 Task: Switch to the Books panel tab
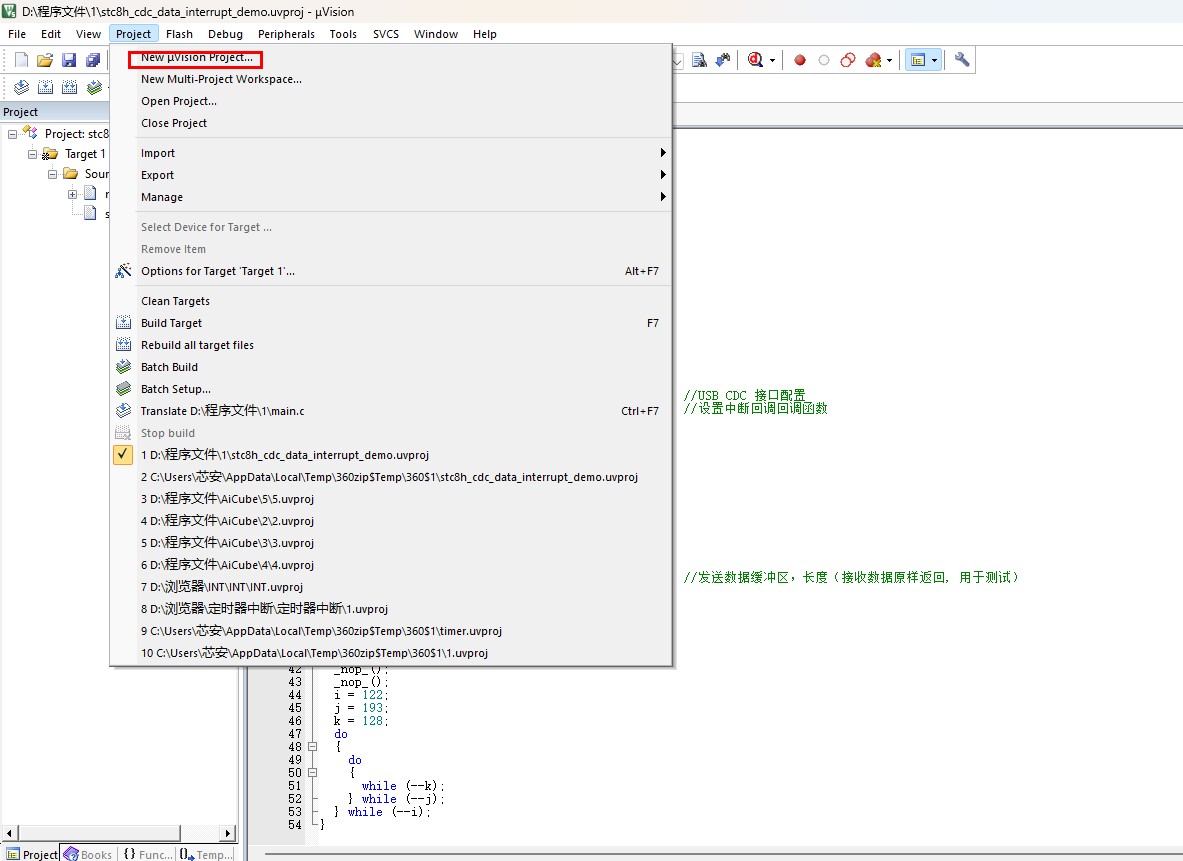[88, 854]
